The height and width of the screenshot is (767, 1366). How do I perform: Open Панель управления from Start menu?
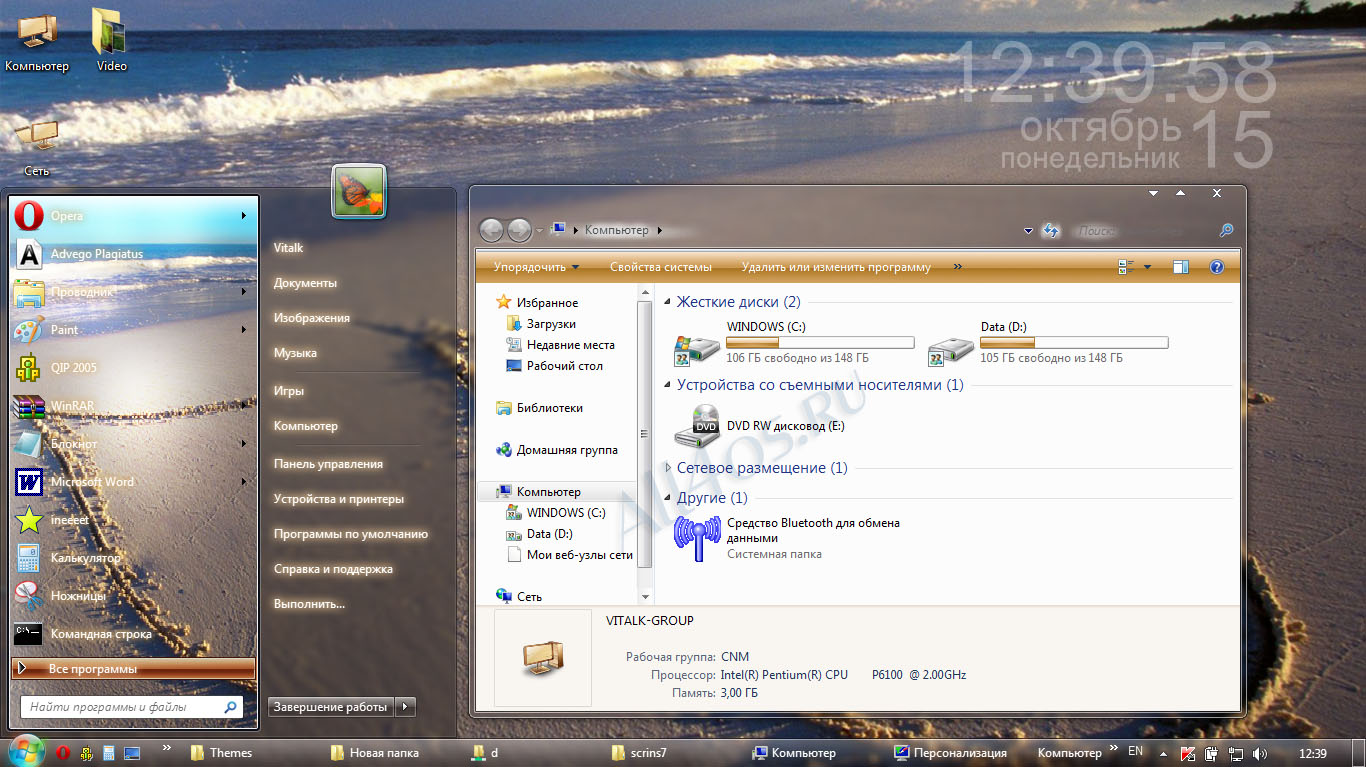[328, 464]
